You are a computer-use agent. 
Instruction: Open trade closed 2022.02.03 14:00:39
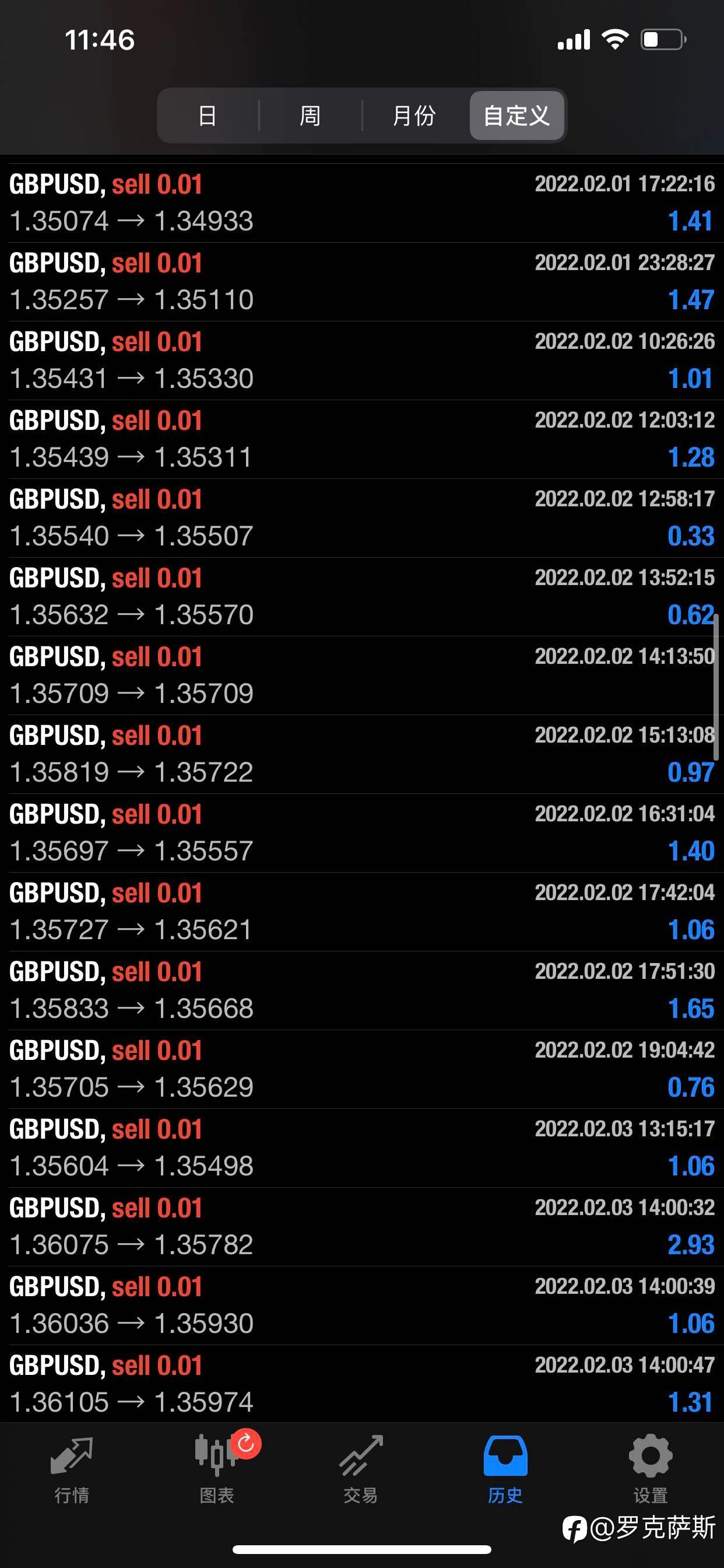click(362, 1305)
